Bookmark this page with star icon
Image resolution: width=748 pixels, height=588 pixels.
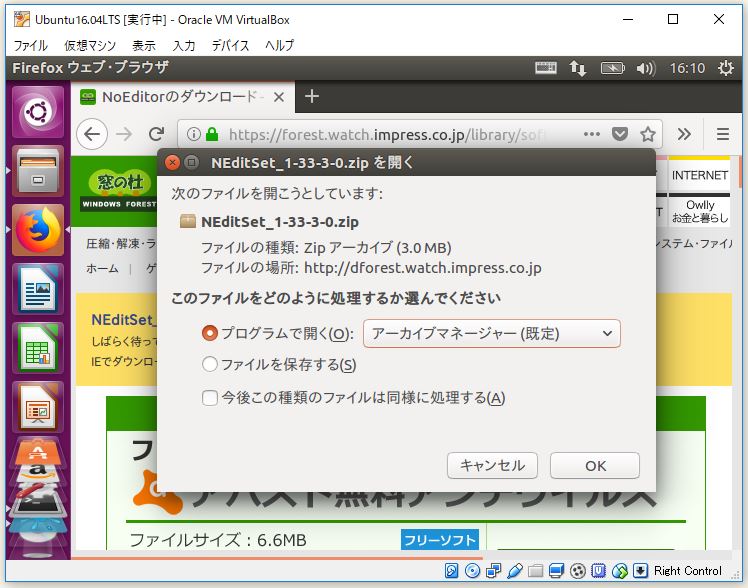tap(647, 134)
